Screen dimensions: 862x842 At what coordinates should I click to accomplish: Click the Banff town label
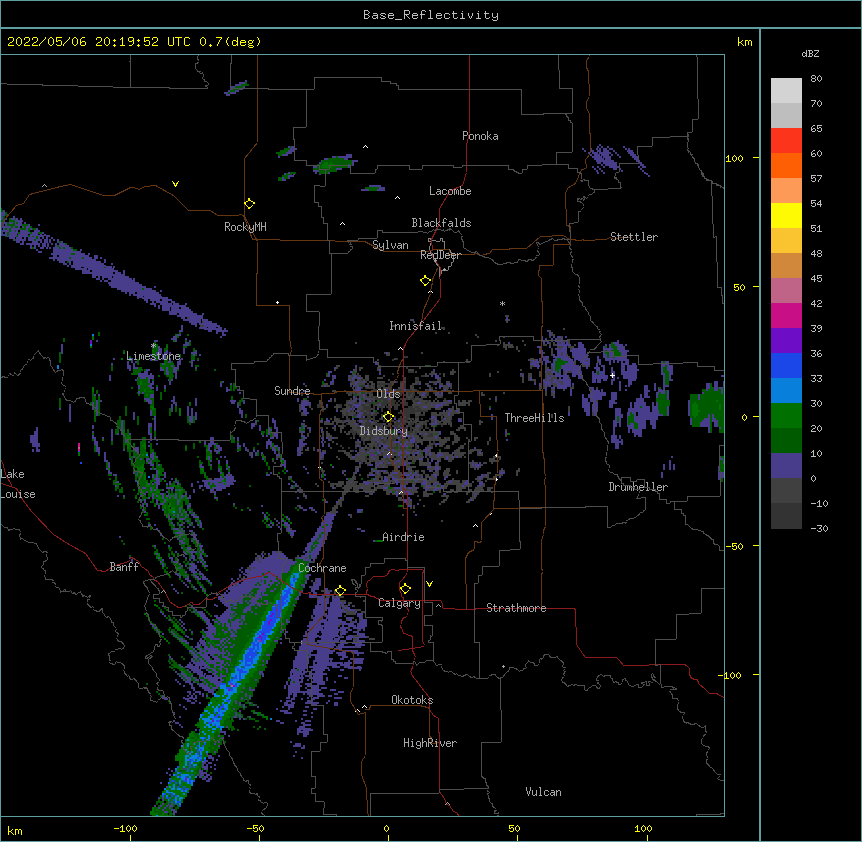(124, 567)
